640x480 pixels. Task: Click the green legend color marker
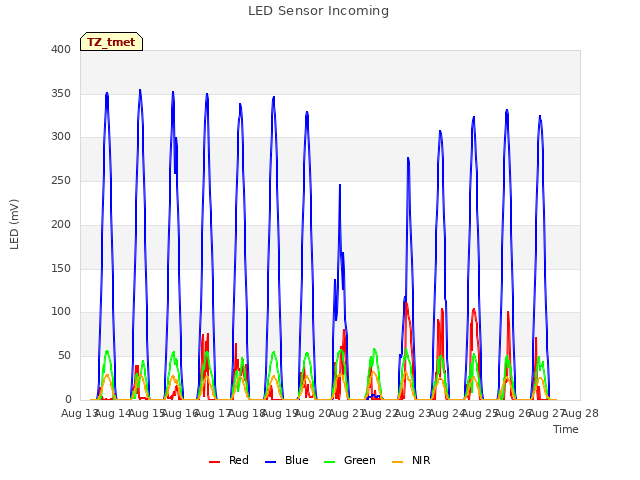click(x=329, y=462)
